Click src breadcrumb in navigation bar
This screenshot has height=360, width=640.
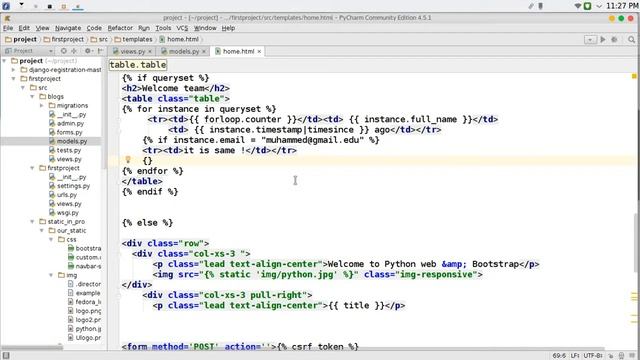tap(99, 40)
